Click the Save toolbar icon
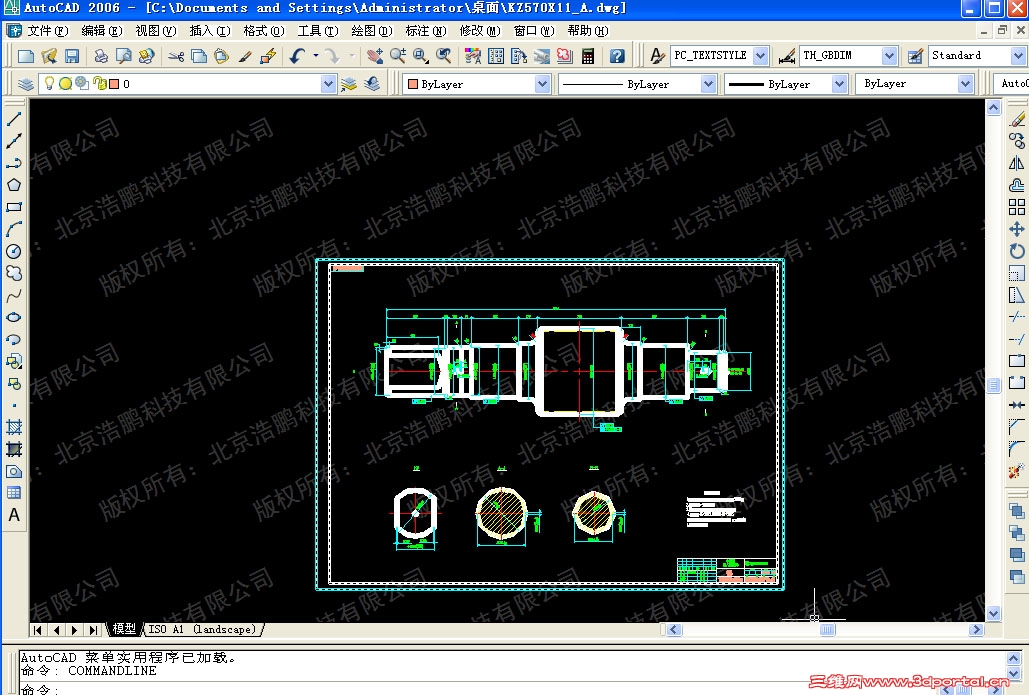Viewport: 1029px width, 695px height. click(72, 56)
